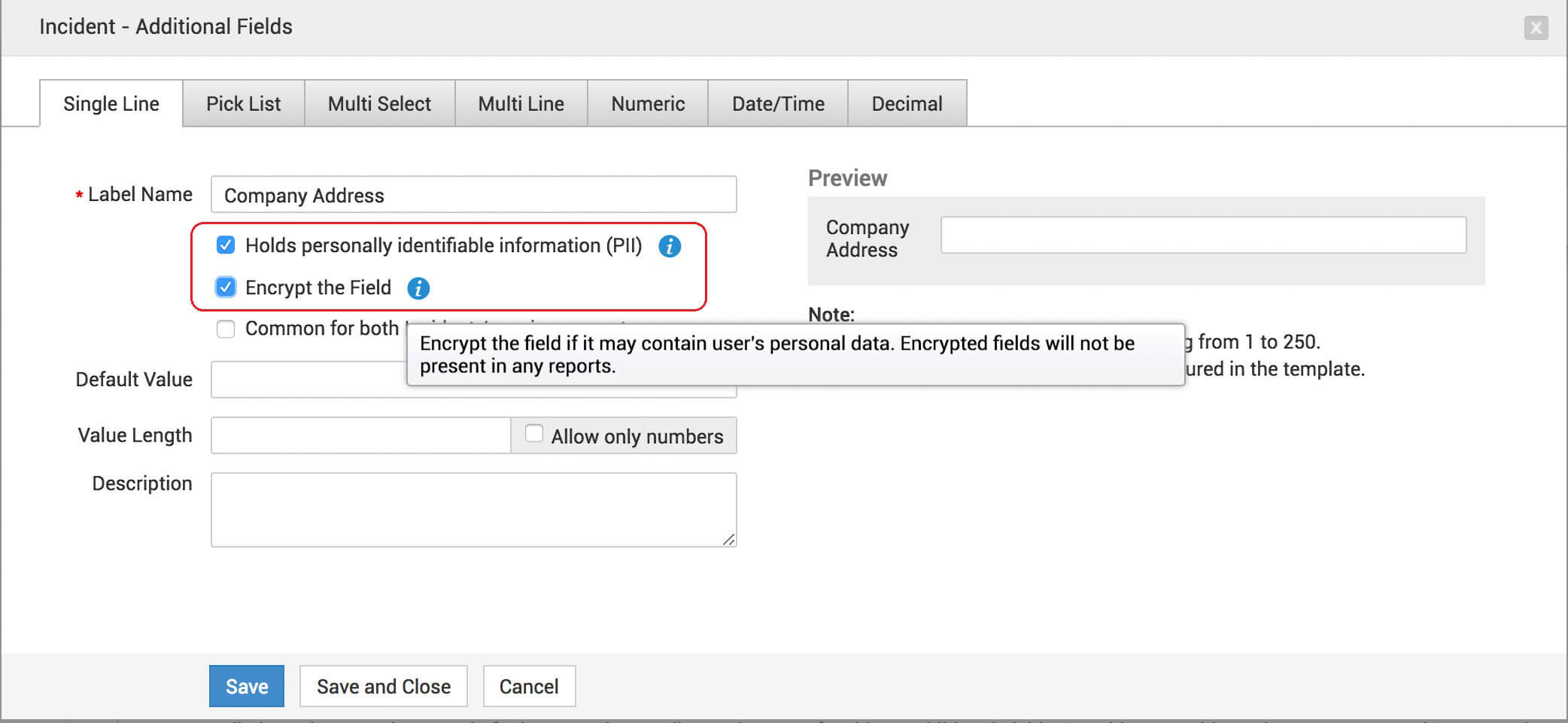1568x723 pixels.
Task: Click the PII information icon
Action: pos(670,246)
